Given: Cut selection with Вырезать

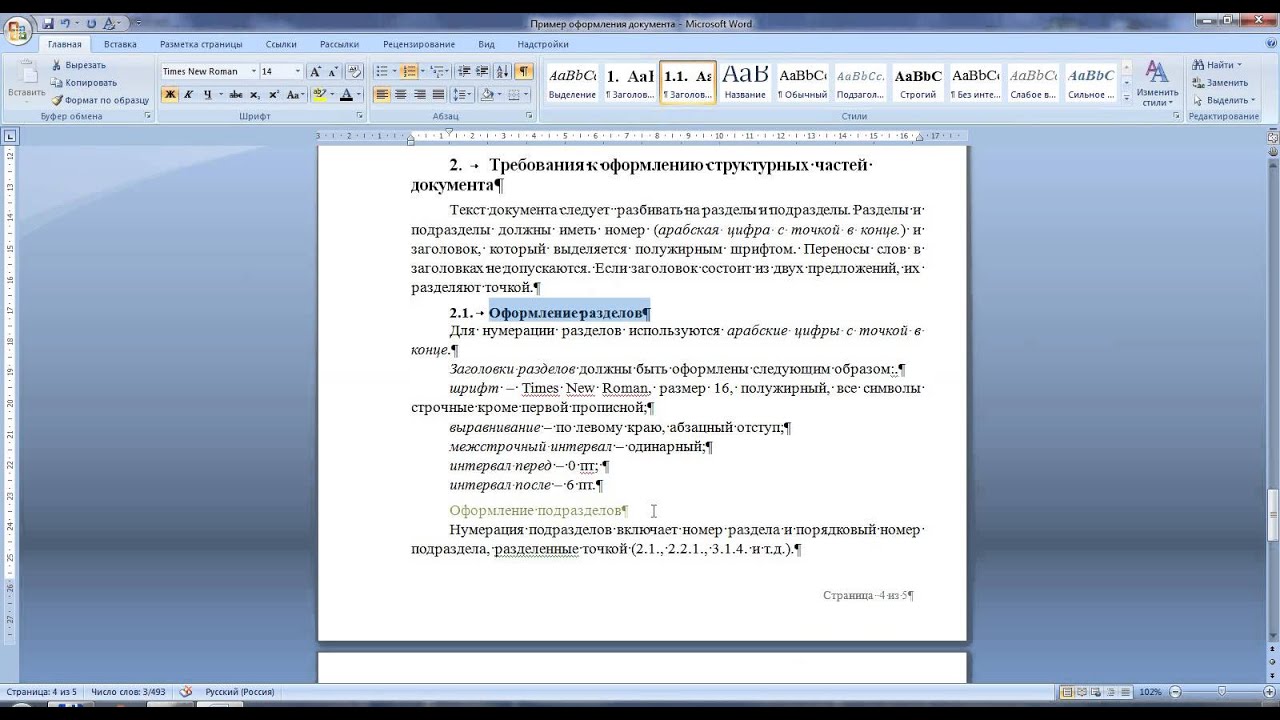Looking at the screenshot, I should pyautogui.click(x=79, y=65).
